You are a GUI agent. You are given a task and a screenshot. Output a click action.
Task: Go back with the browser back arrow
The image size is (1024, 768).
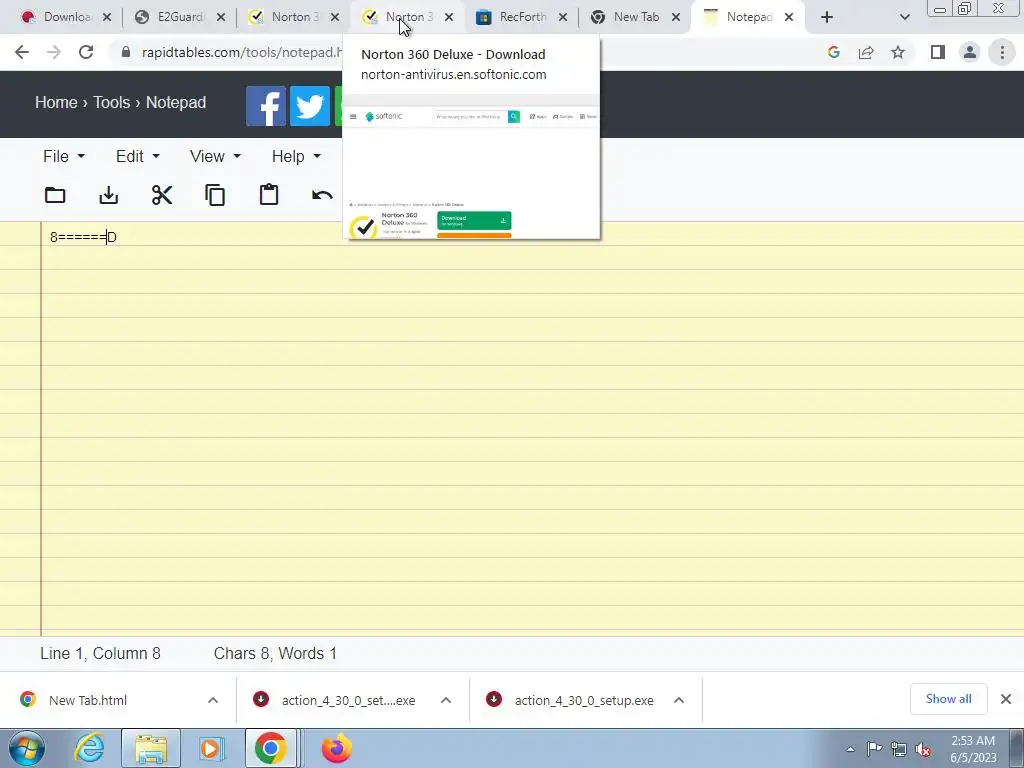point(22,52)
